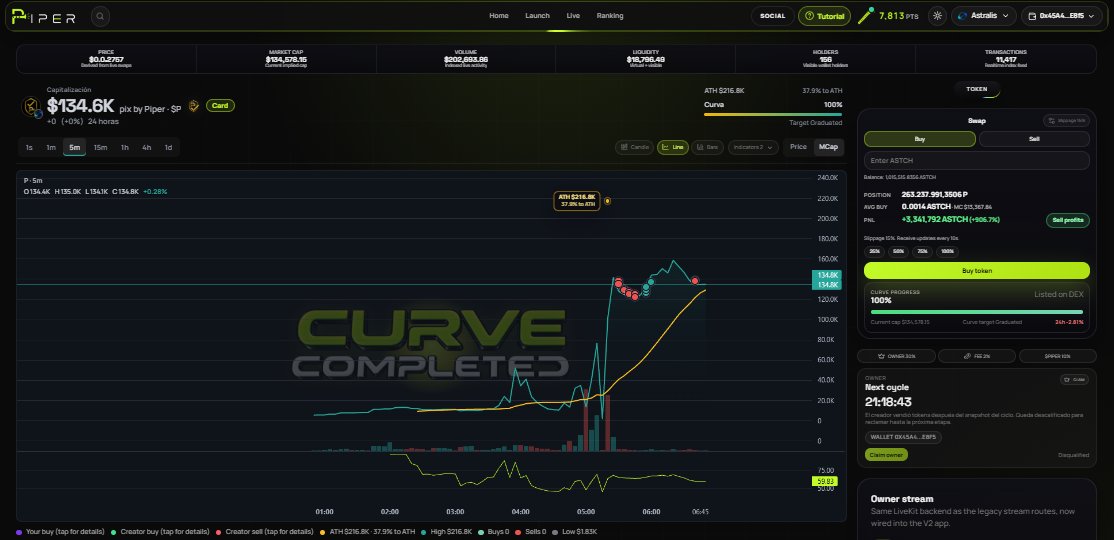Open the Indicators dropdown

click(x=753, y=147)
